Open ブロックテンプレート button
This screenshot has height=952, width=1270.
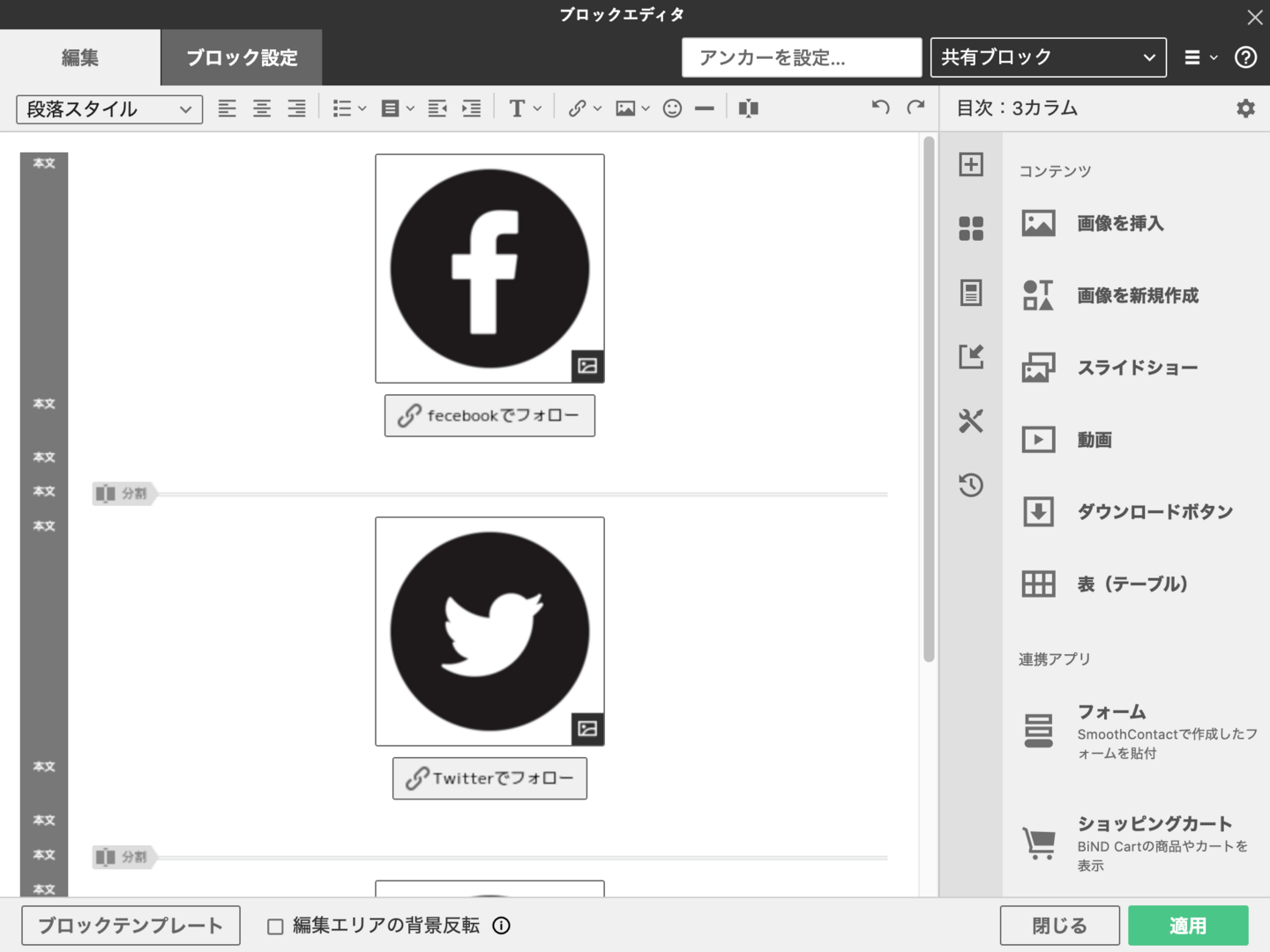131,926
